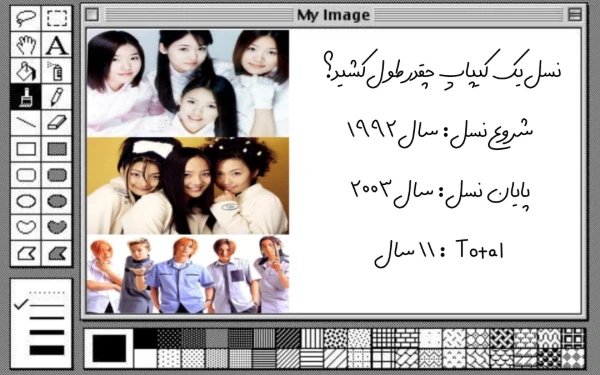Click the middle photo of three girls
This screenshot has width=600, height=375.
(188, 186)
